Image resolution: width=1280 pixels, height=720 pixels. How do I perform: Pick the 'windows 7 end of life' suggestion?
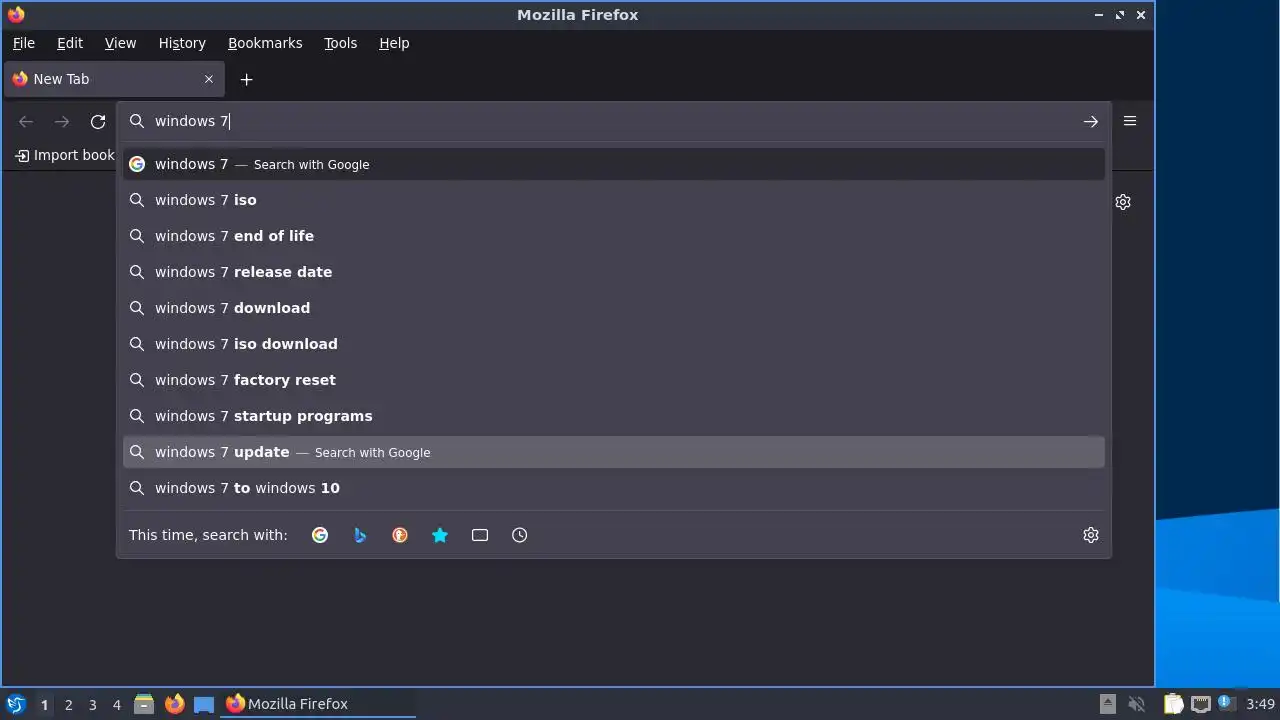pos(614,236)
